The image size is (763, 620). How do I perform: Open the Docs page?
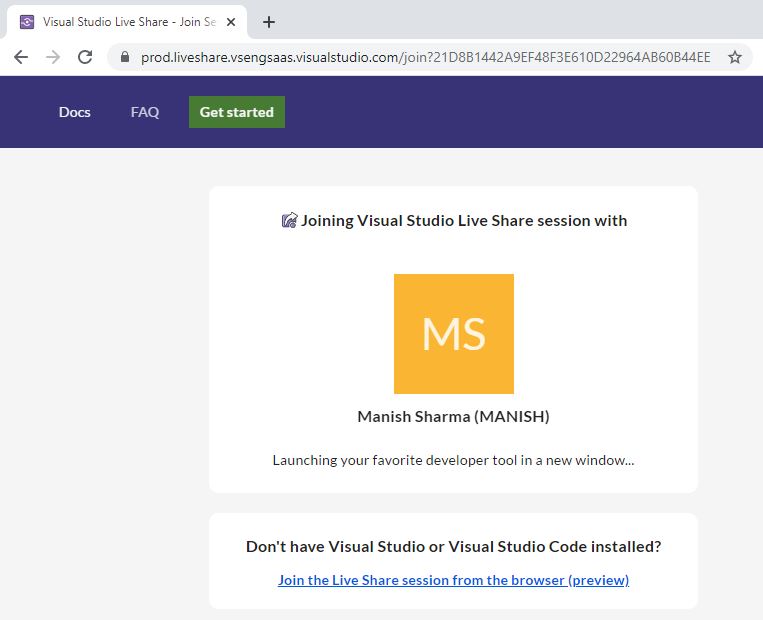(75, 112)
